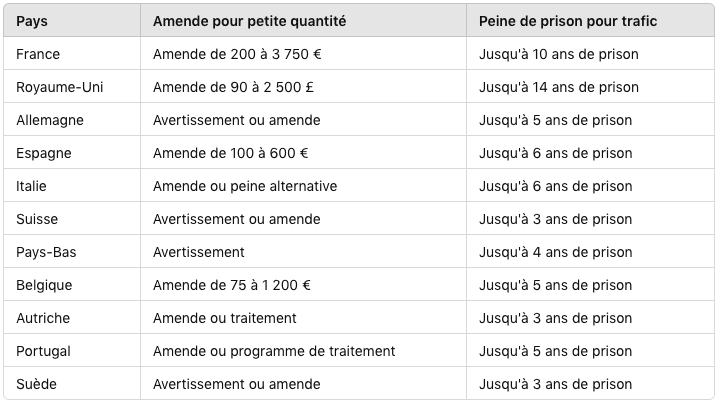Screen dimensions: 721x403
Task: Select the "Portugal" country cell
Action: coord(44,351)
